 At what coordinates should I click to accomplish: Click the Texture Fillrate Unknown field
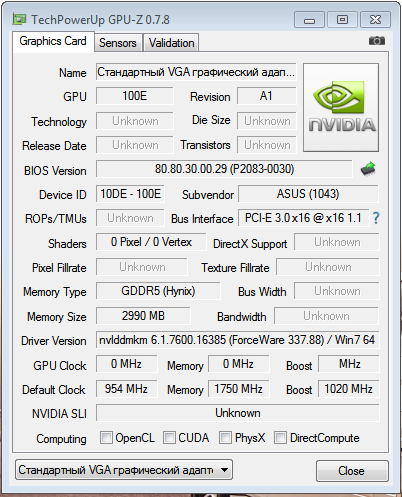point(328,267)
